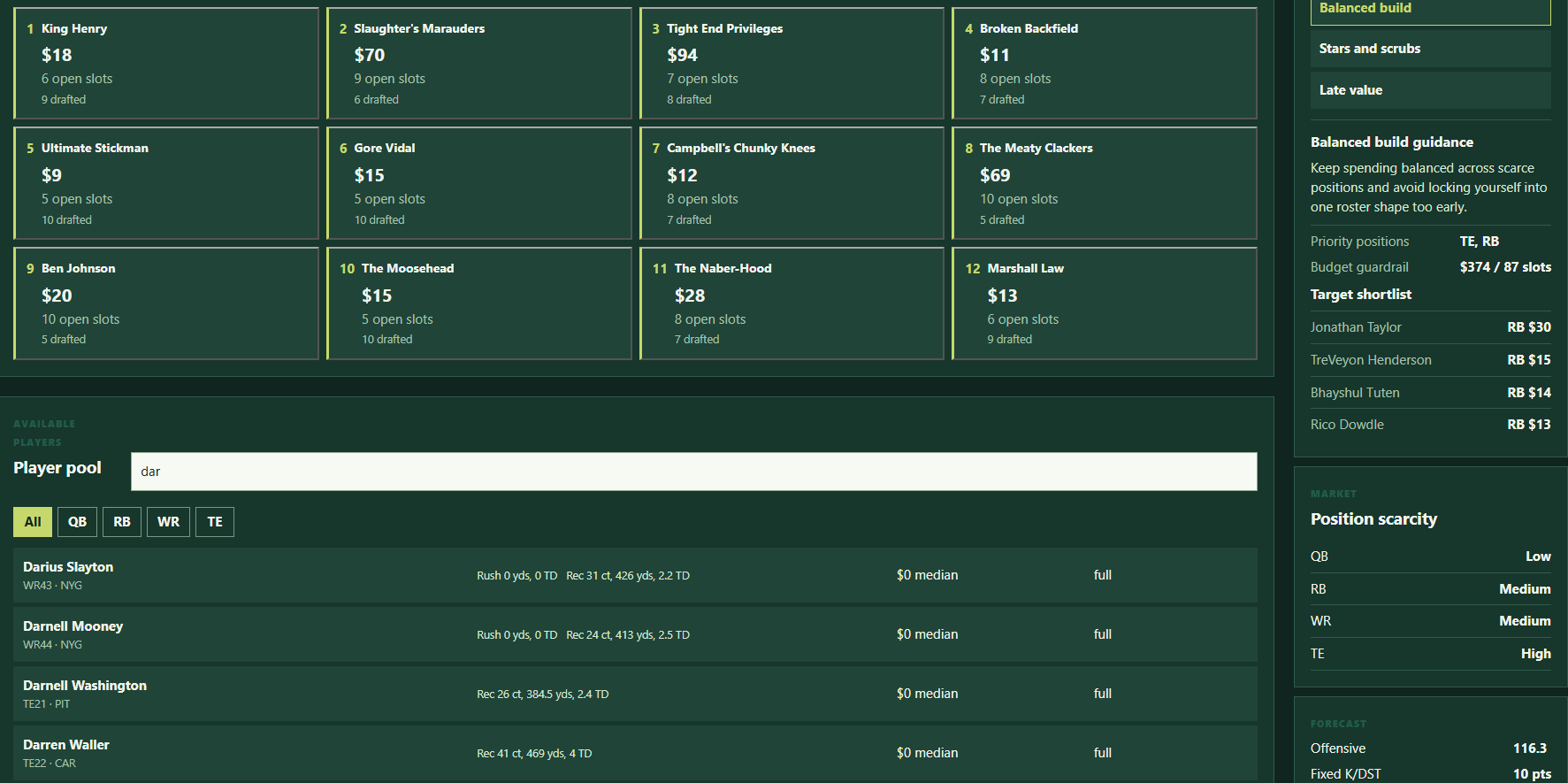Open the Marshall Law team card
The width and height of the screenshot is (1568, 783).
[x=1105, y=303]
